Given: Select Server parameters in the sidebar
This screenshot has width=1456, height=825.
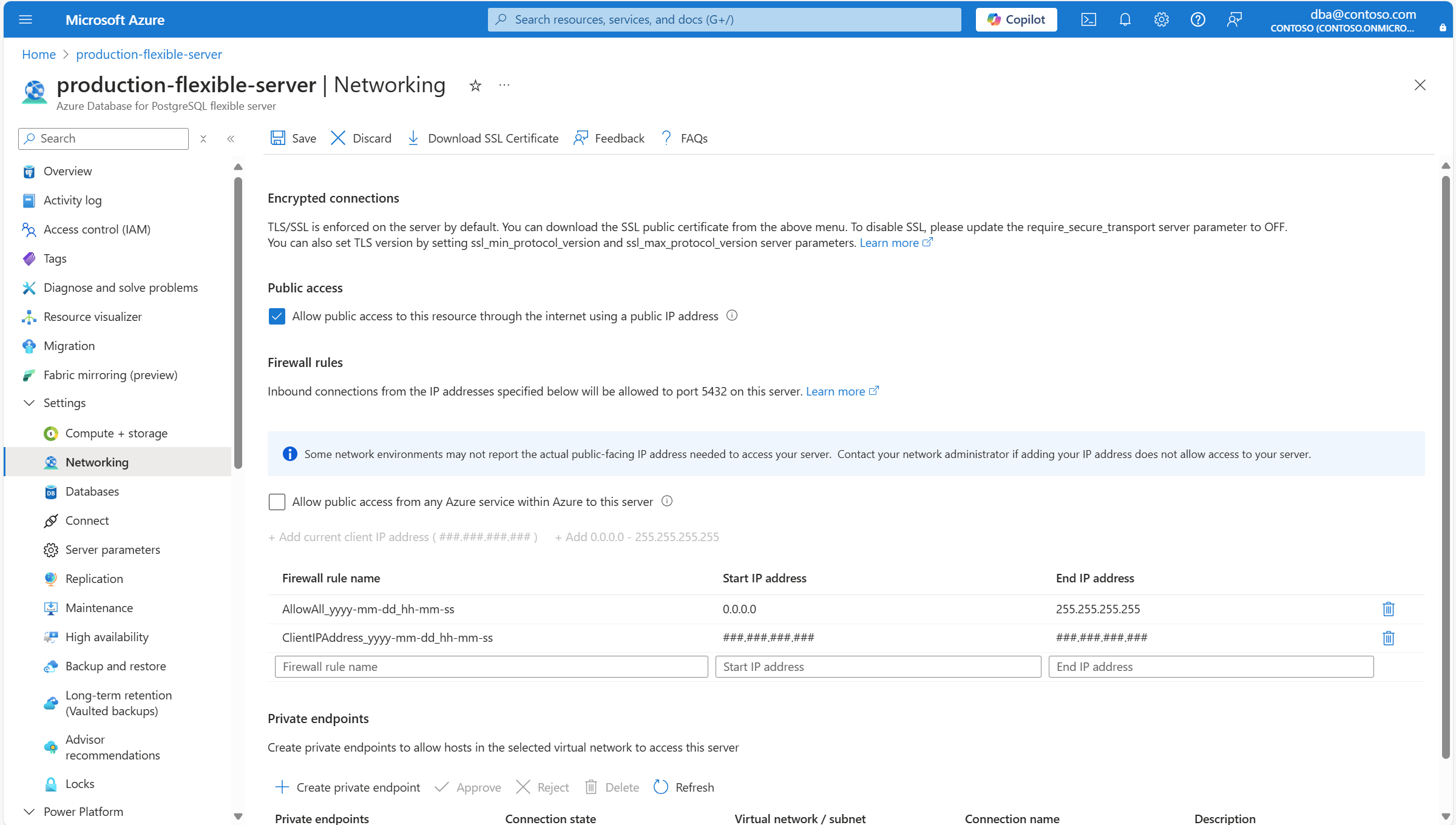Looking at the screenshot, I should (x=112, y=549).
